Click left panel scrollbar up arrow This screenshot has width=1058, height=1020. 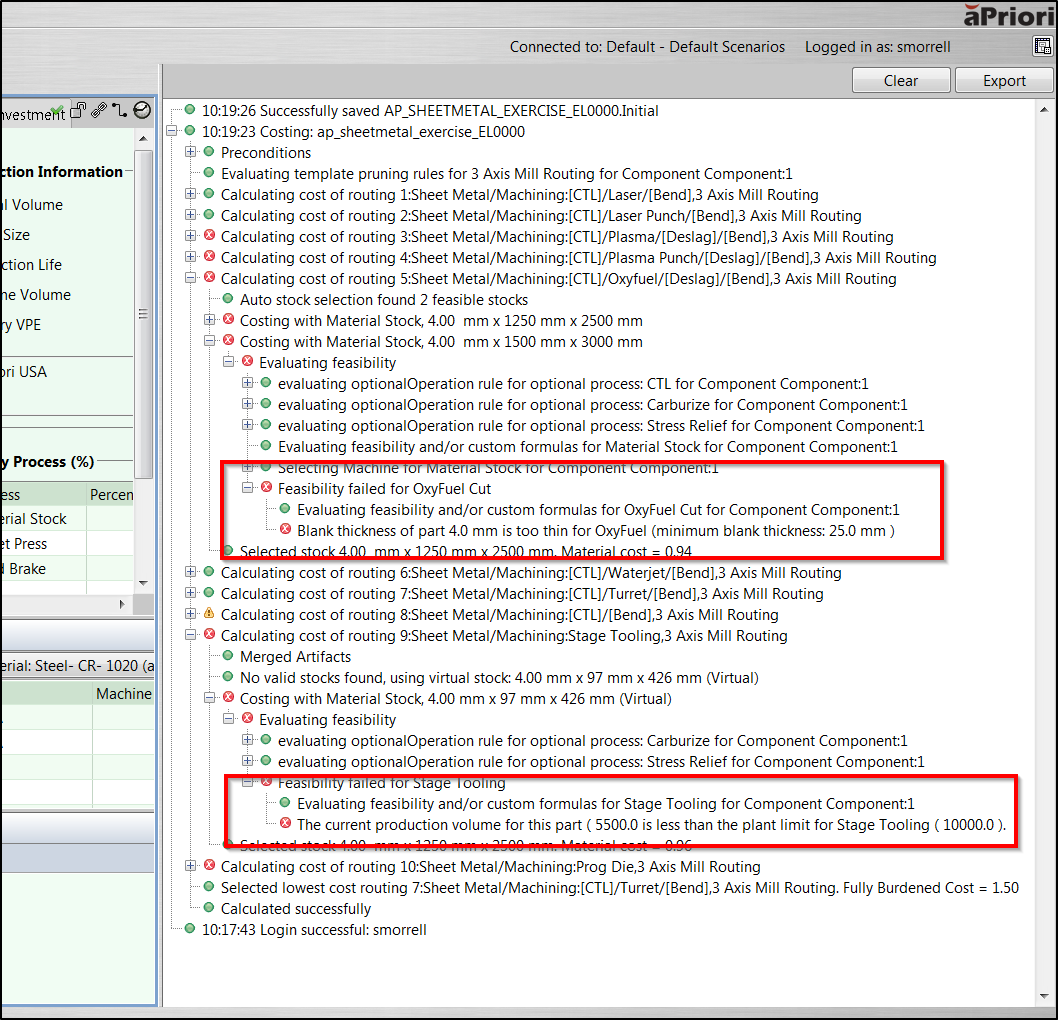[x=143, y=138]
